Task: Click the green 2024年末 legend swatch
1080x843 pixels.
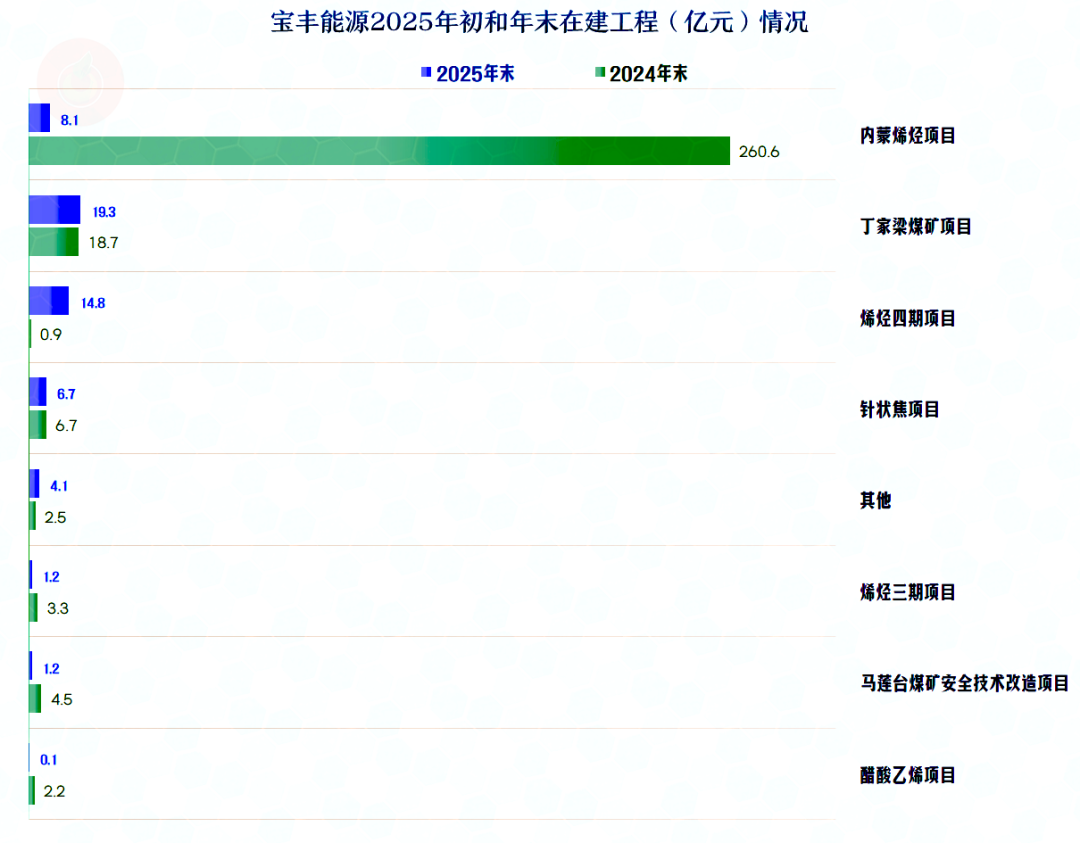Action: click(600, 73)
